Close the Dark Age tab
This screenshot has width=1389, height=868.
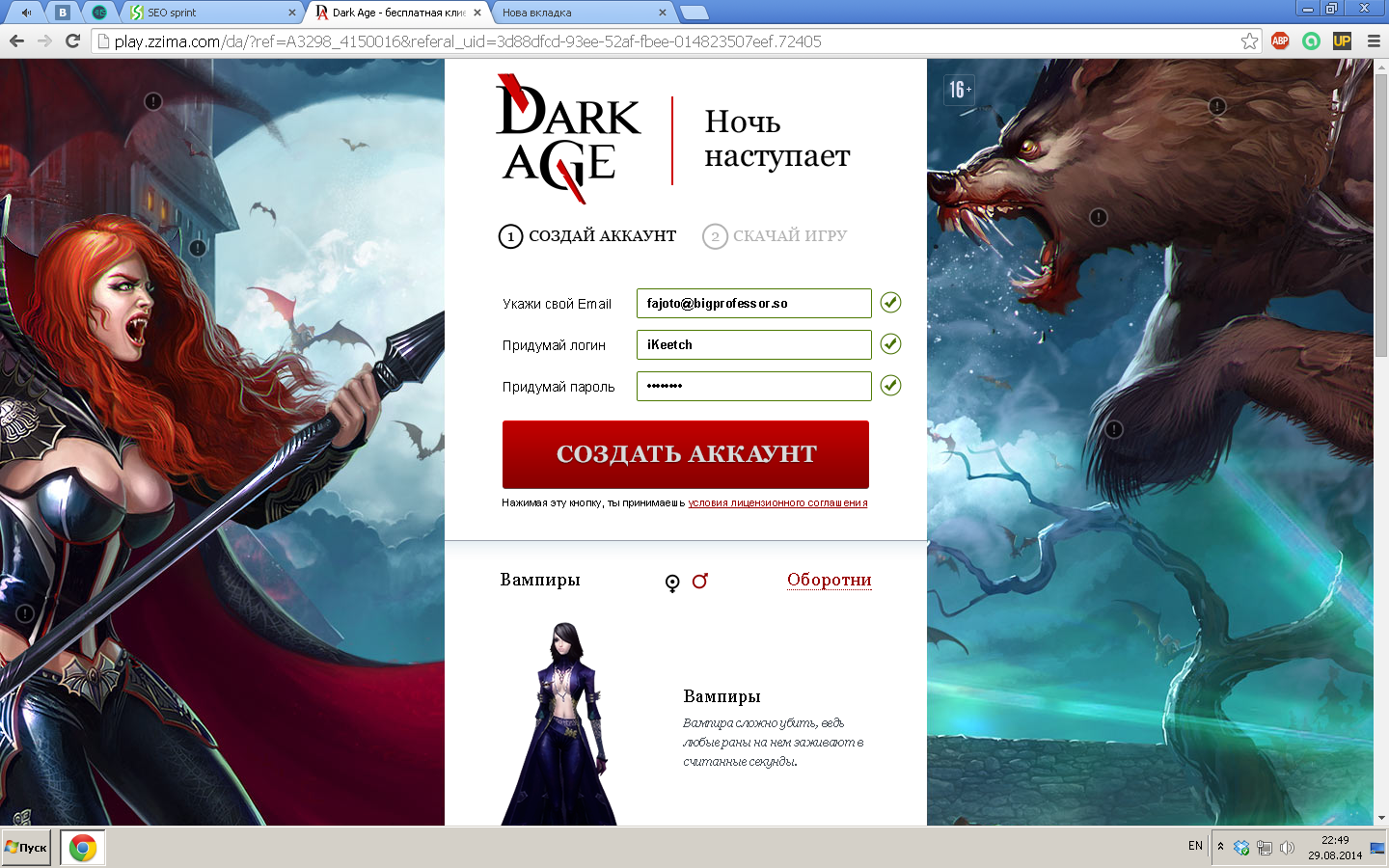[477, 13]
